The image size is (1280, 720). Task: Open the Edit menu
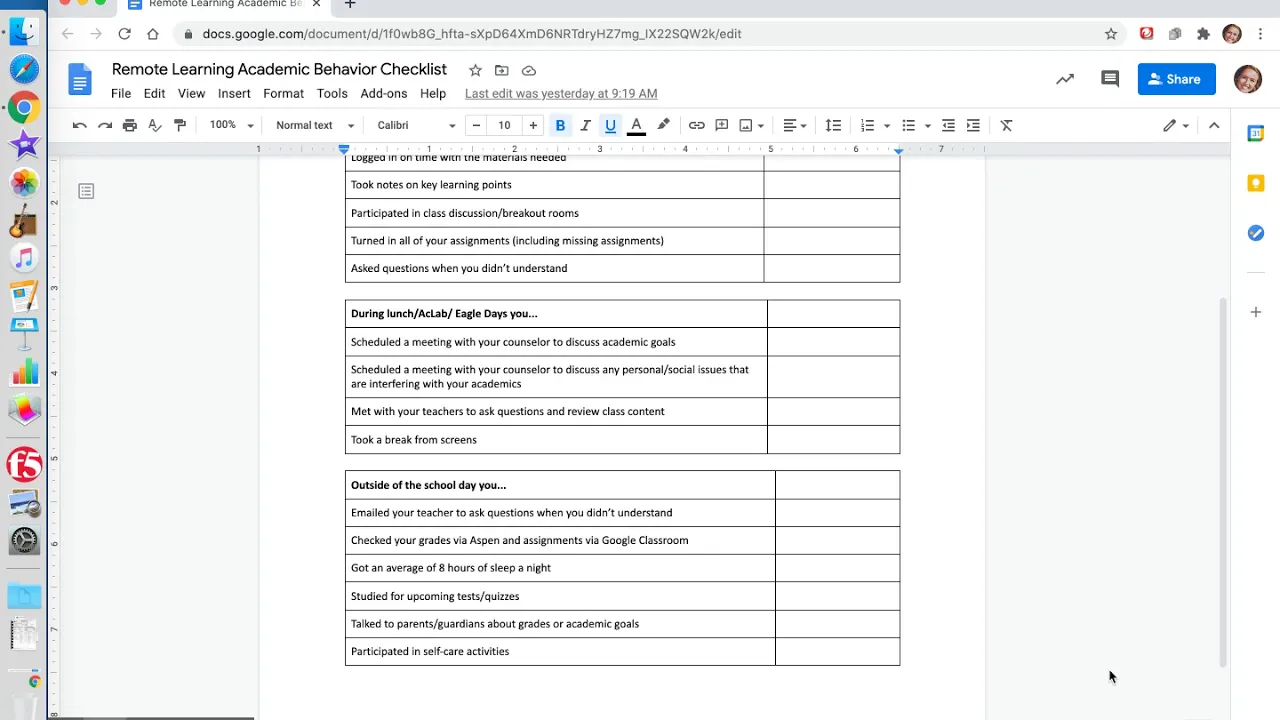(154, 93)
